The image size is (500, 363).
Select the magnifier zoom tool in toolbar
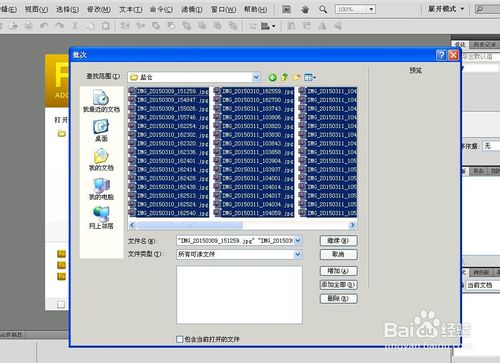[323, 9]
